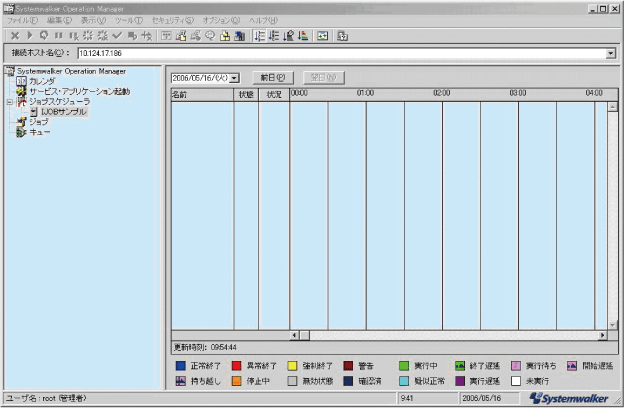This screenshot has width=624, height=408.
Task: Click the pause-with-x release toolbar icon
Action: (74, 36)
